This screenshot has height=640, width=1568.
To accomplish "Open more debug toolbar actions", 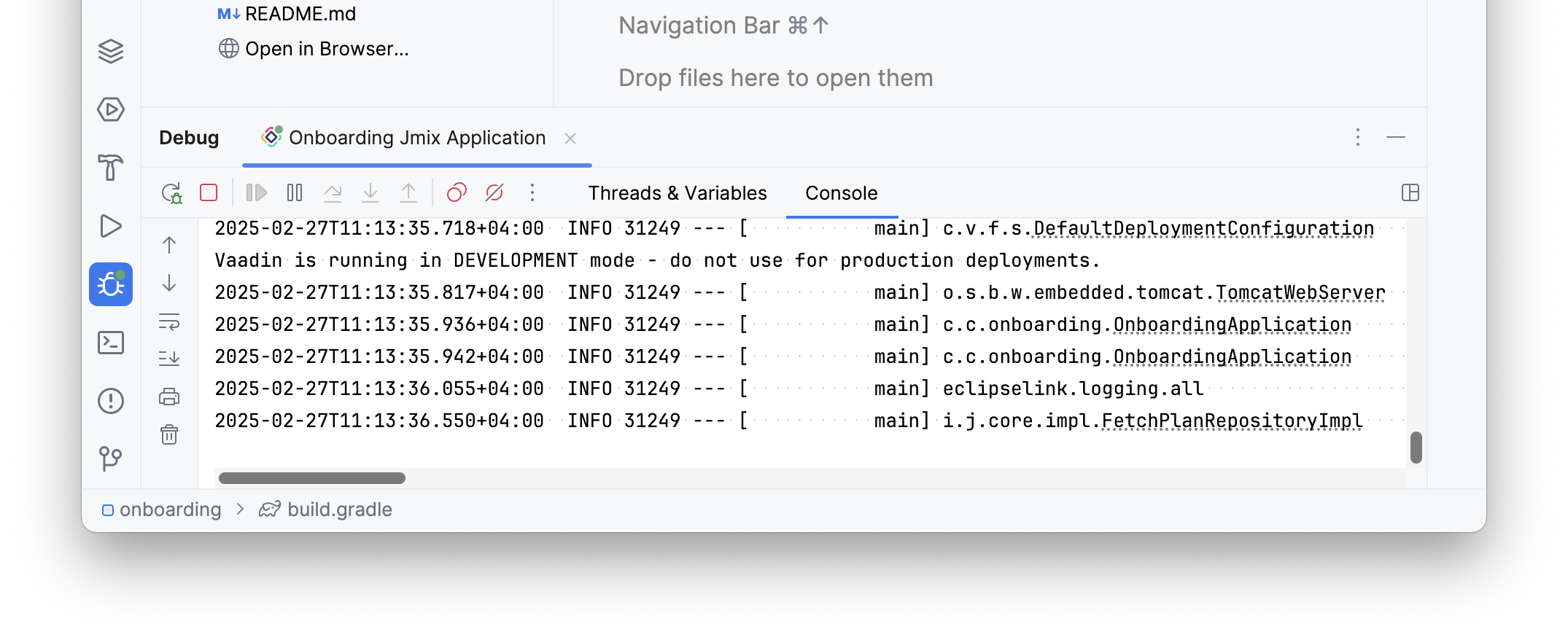I will pyautogui.click(x=532, y=192).
